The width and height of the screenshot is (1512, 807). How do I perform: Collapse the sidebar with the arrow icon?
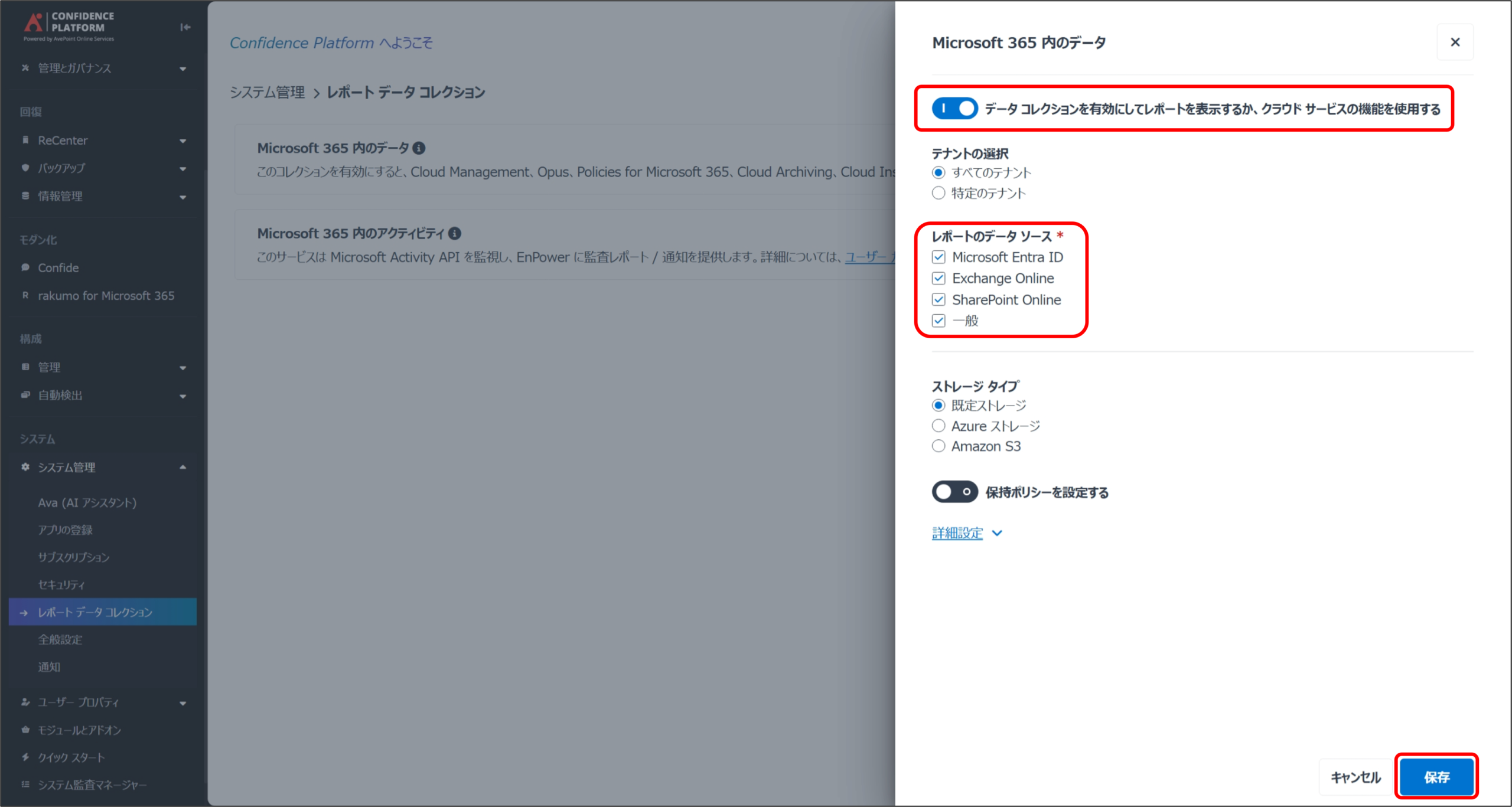[185, 27]
